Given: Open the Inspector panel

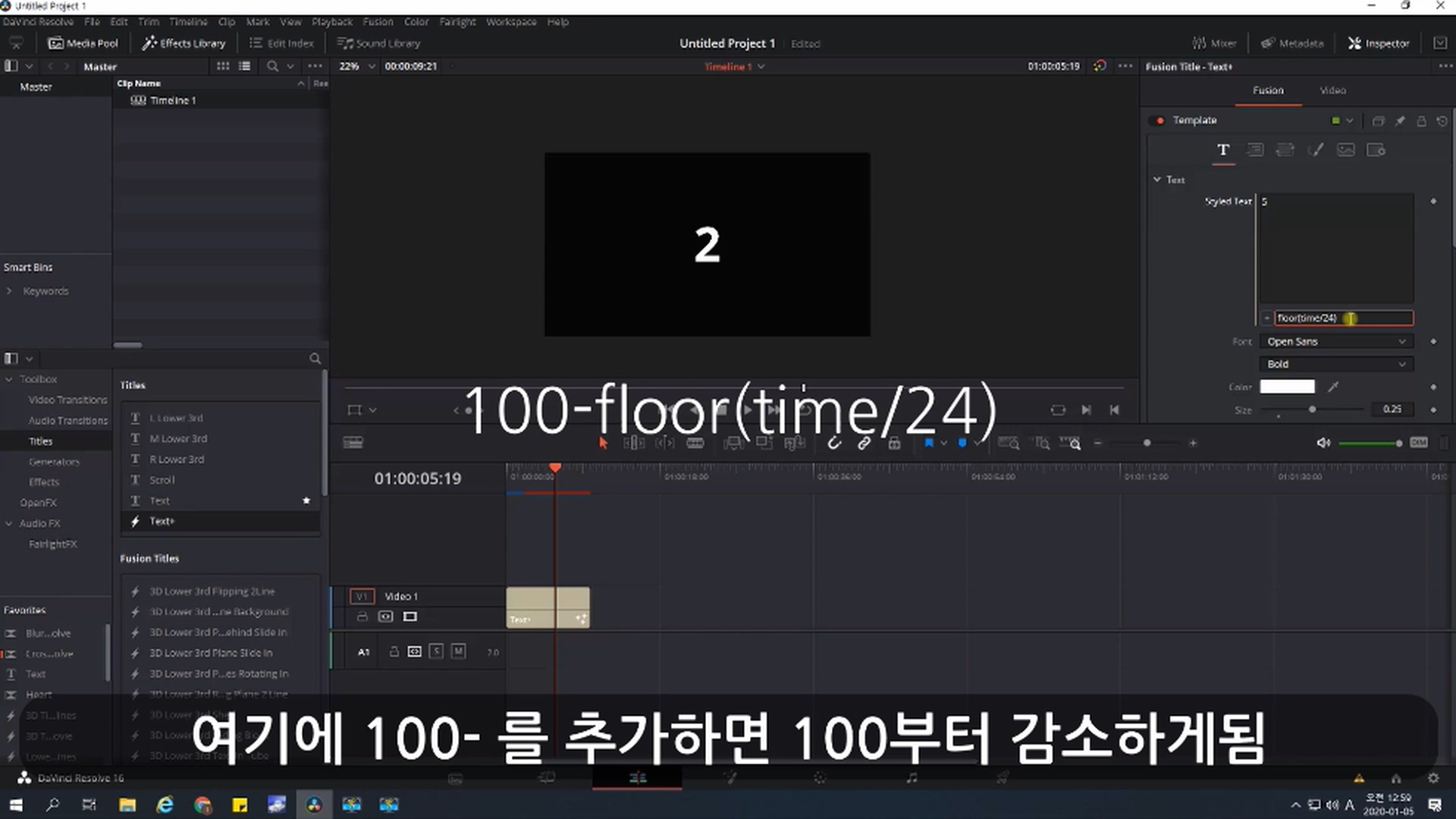Looking at the screenshot, I should pos(1378,43).
